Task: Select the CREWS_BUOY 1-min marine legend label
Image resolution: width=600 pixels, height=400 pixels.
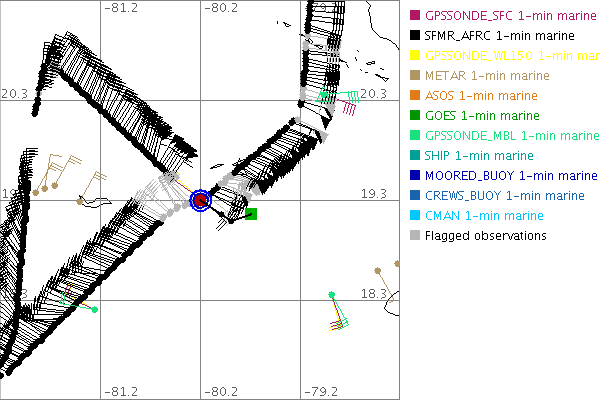Action: coord(504,196)
